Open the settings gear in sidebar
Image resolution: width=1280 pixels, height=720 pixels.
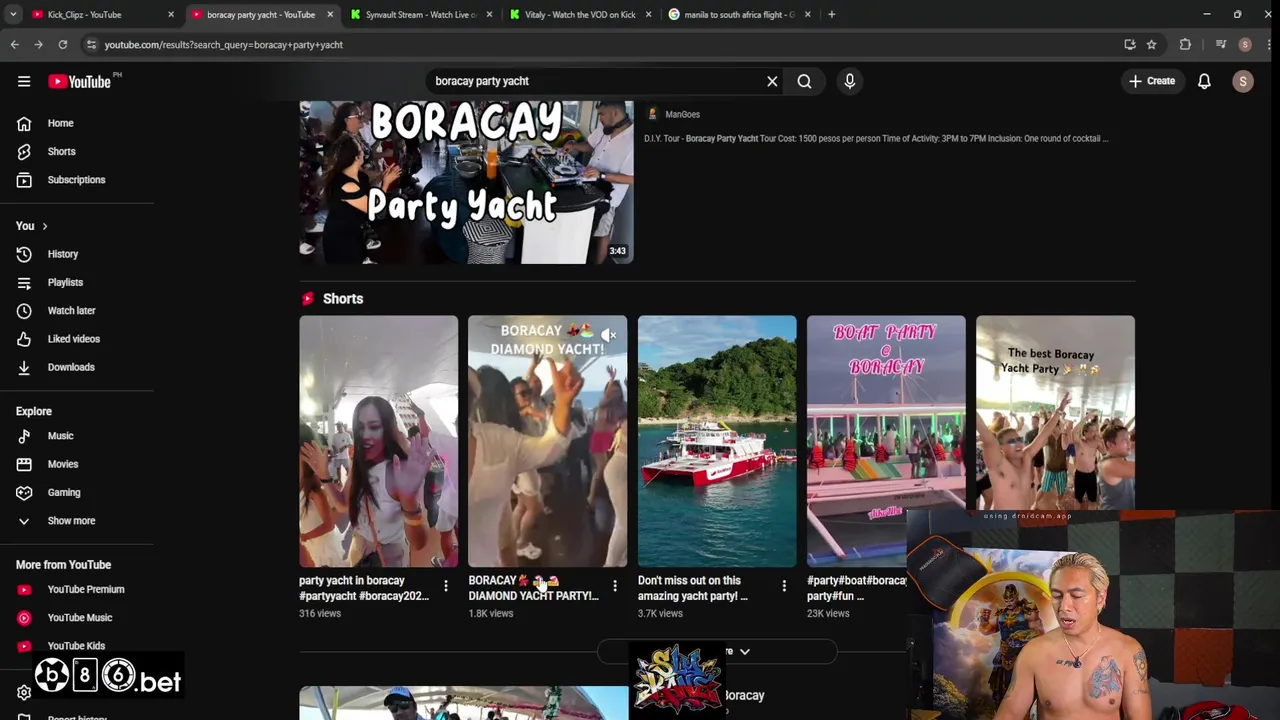click(x=24, y=692)
